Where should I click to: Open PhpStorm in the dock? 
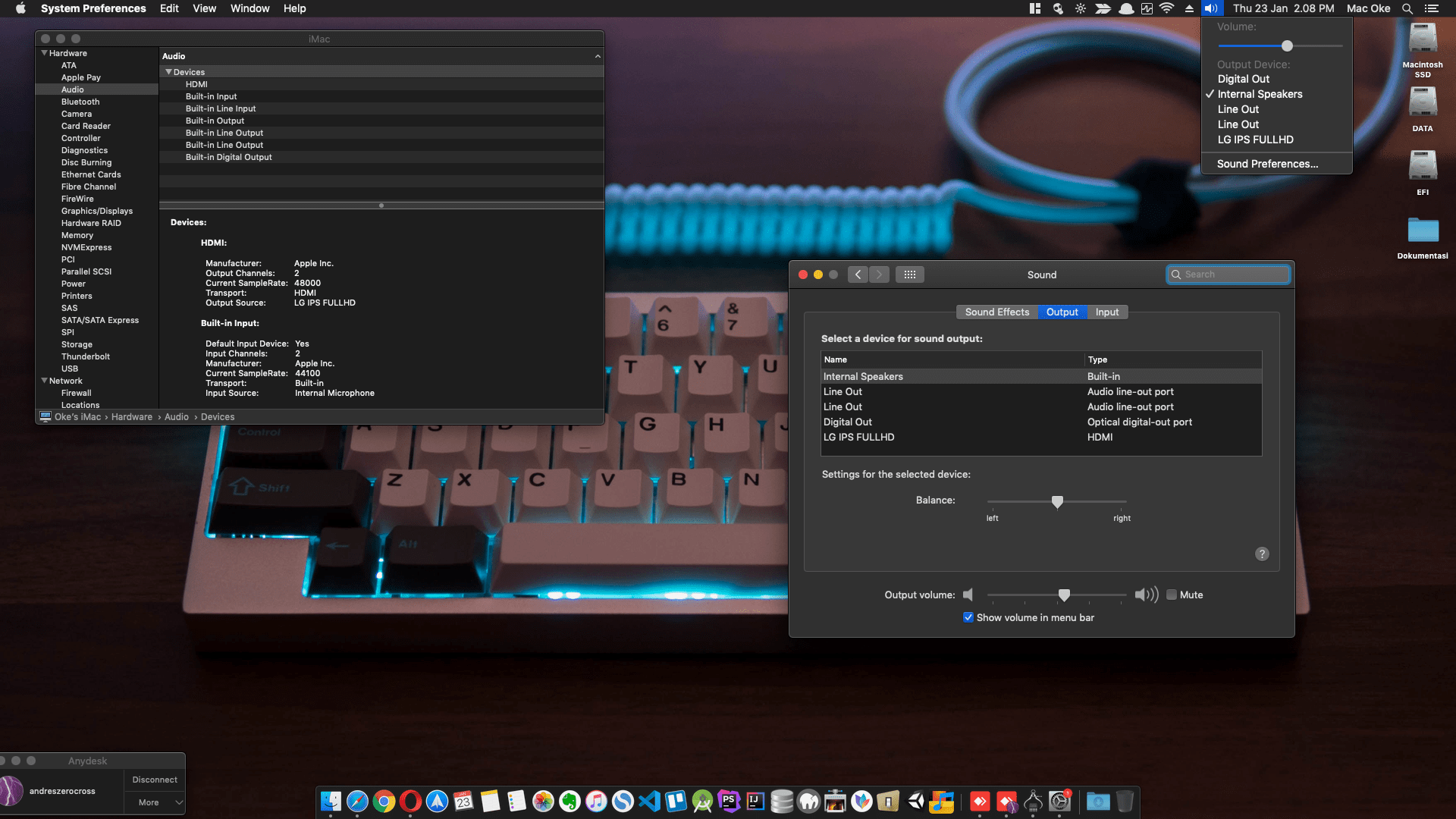729,802
